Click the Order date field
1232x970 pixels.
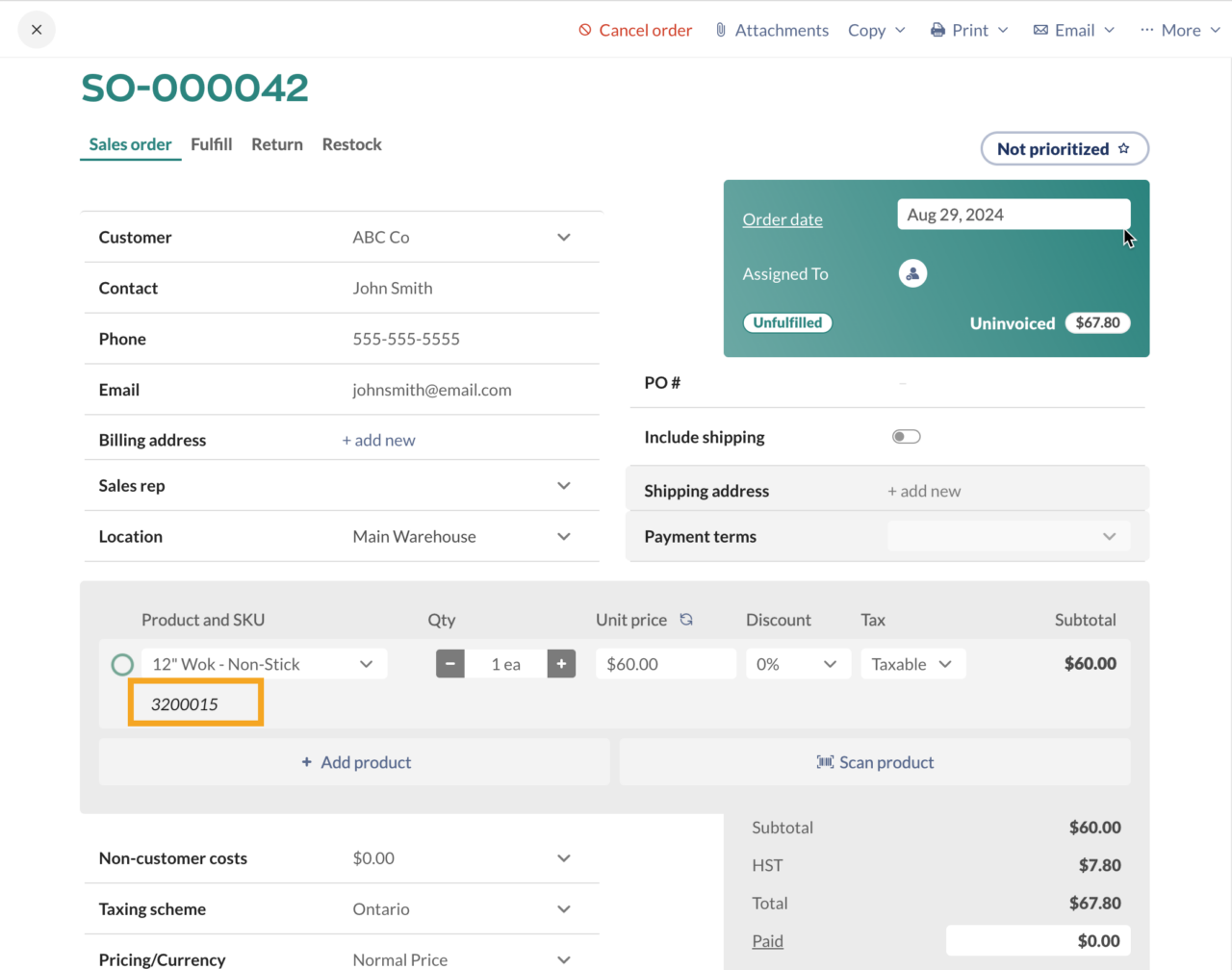coord(1014,214)
